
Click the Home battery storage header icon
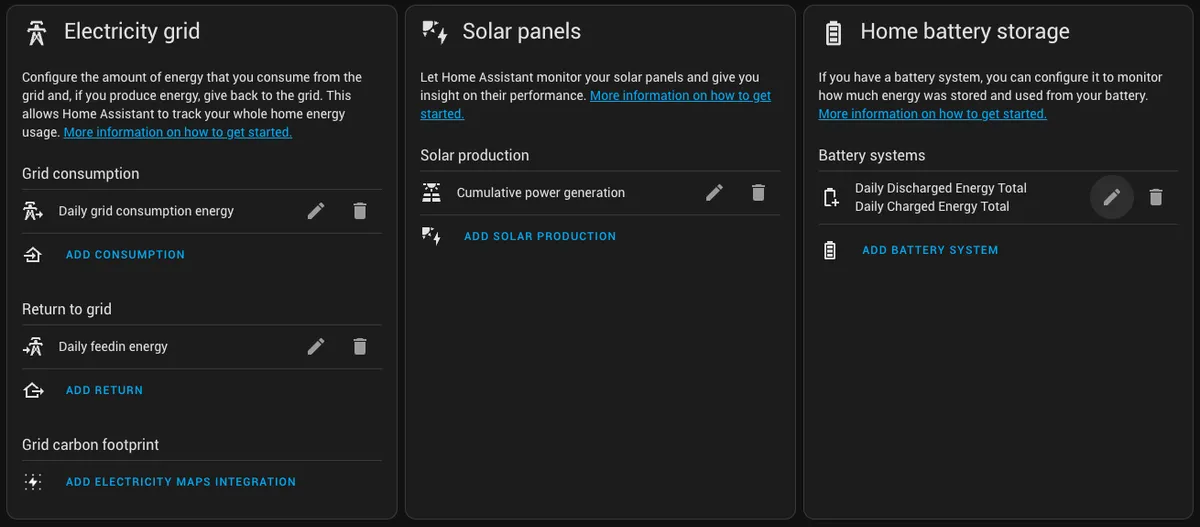click(x=833, y=33)
